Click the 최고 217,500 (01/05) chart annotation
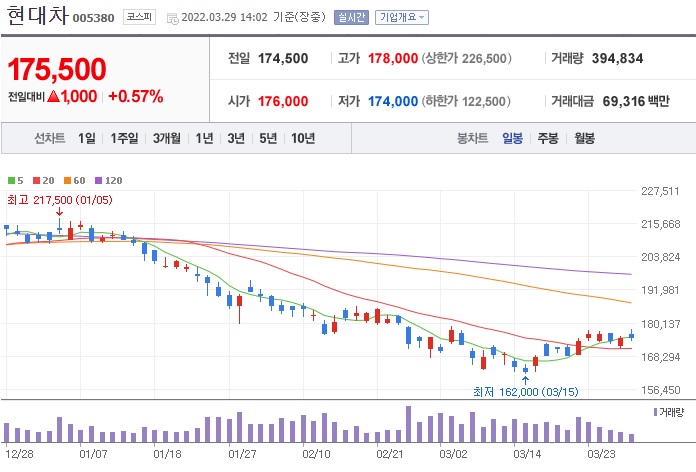The image size is (696, 472). pyautogui.click(x=59, y=200)
